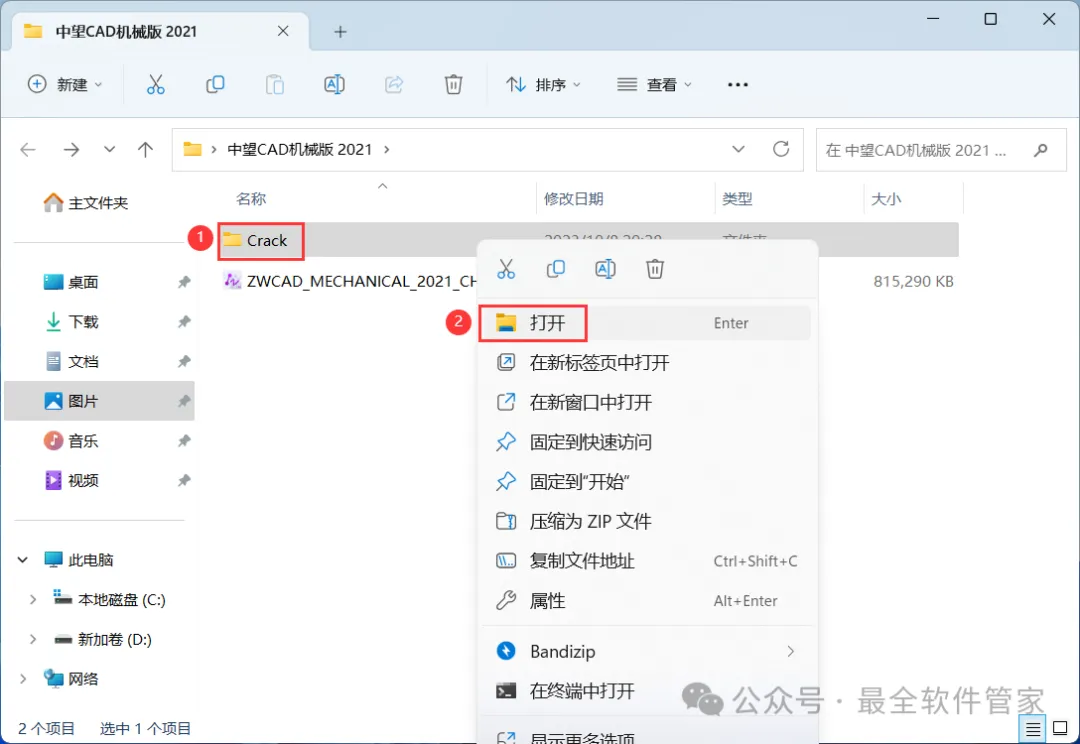Click the Delete icon in the context menu

655,269
